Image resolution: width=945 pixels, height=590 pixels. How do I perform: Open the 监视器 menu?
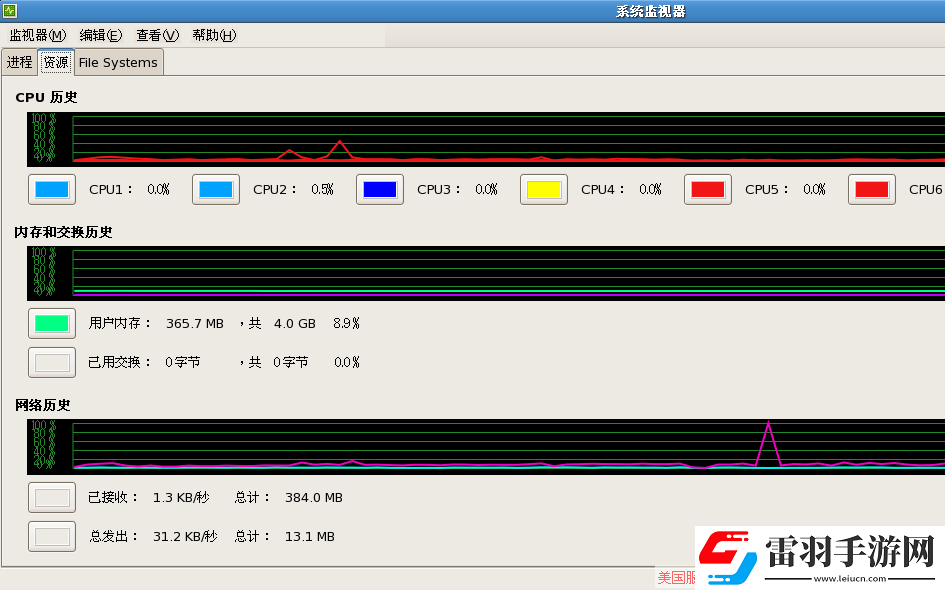pos(36,35)
